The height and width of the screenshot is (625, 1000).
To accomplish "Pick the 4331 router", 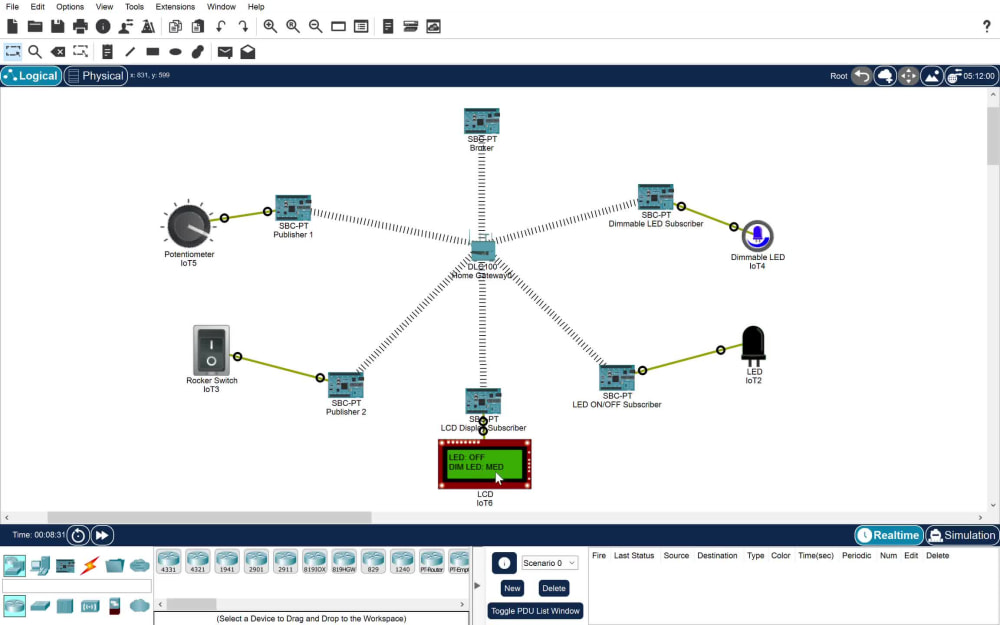I will pyautogui.click(x=168, y=561).
